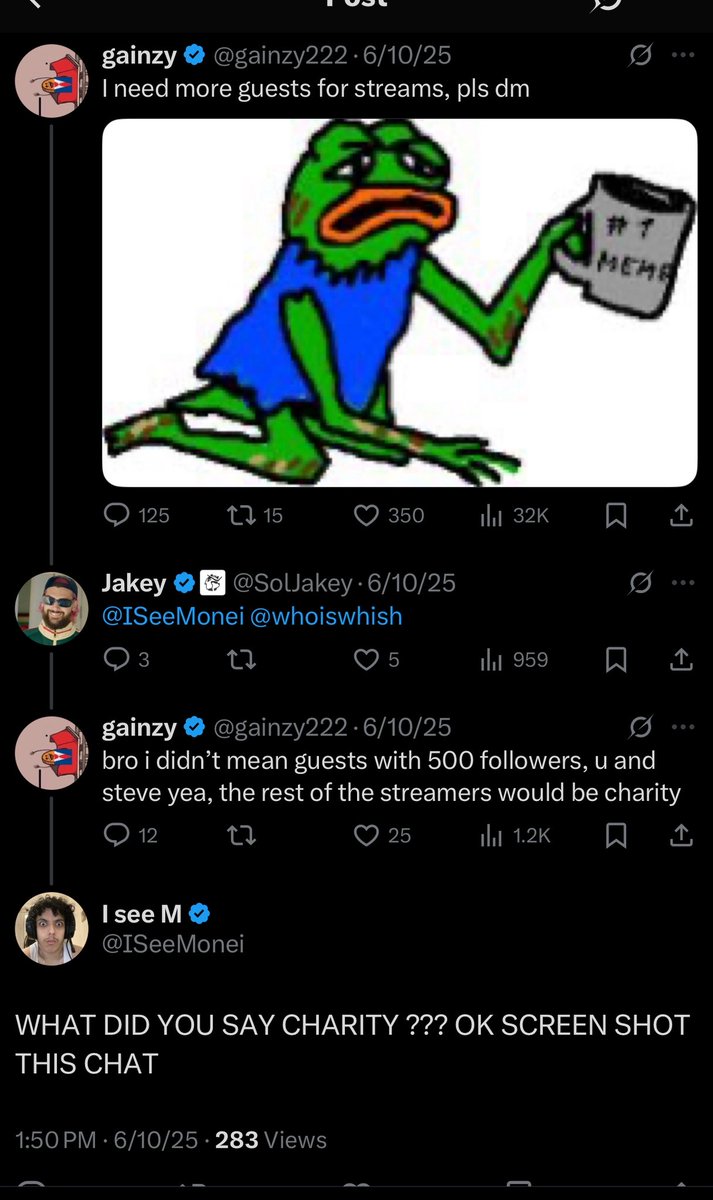
Task: Reply to gainzy's guests-for-streams post
Action: [x=118, y=516]
